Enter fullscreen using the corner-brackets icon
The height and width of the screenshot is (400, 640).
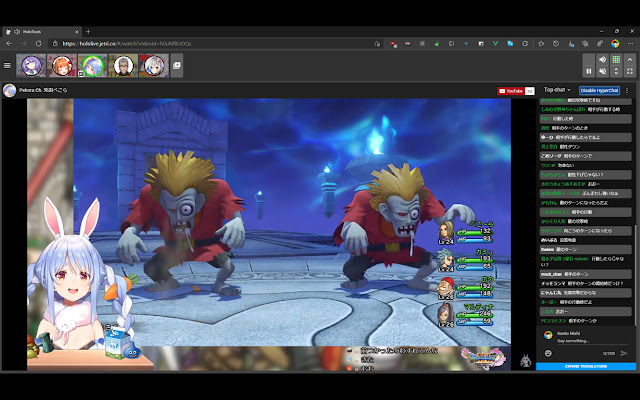[x=630, y=71]
